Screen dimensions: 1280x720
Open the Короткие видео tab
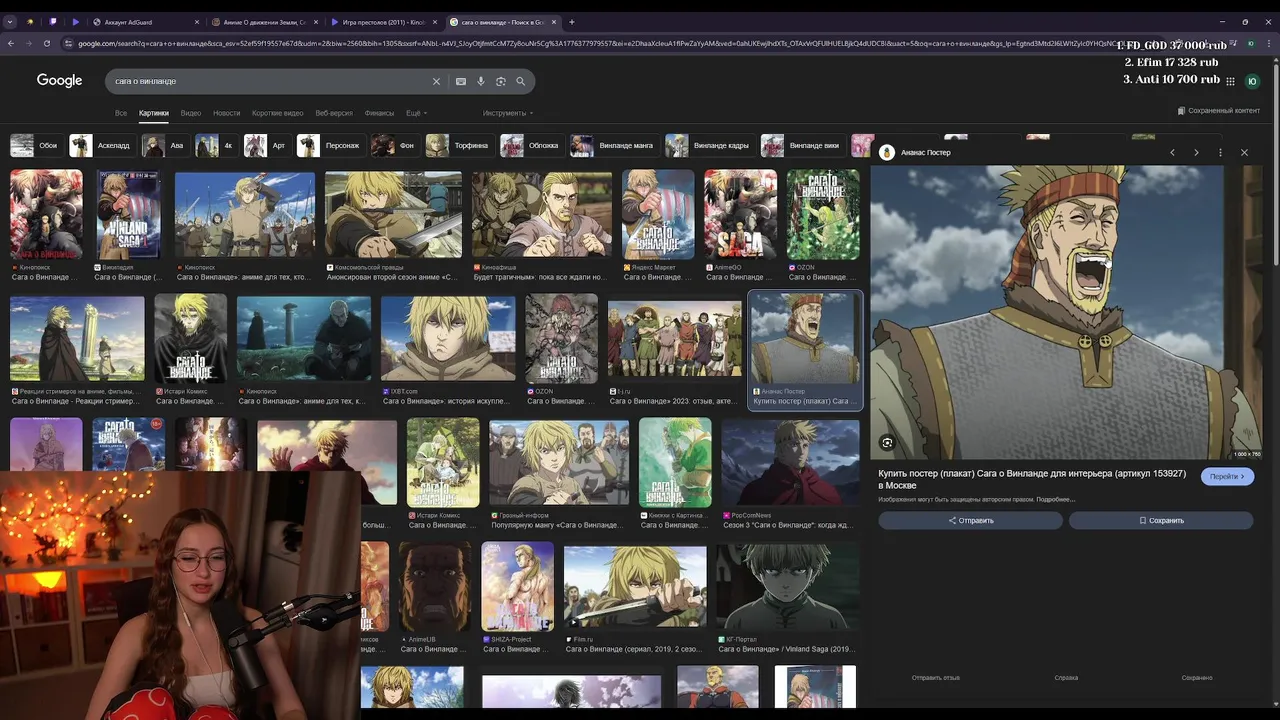[x=278, y=113]
